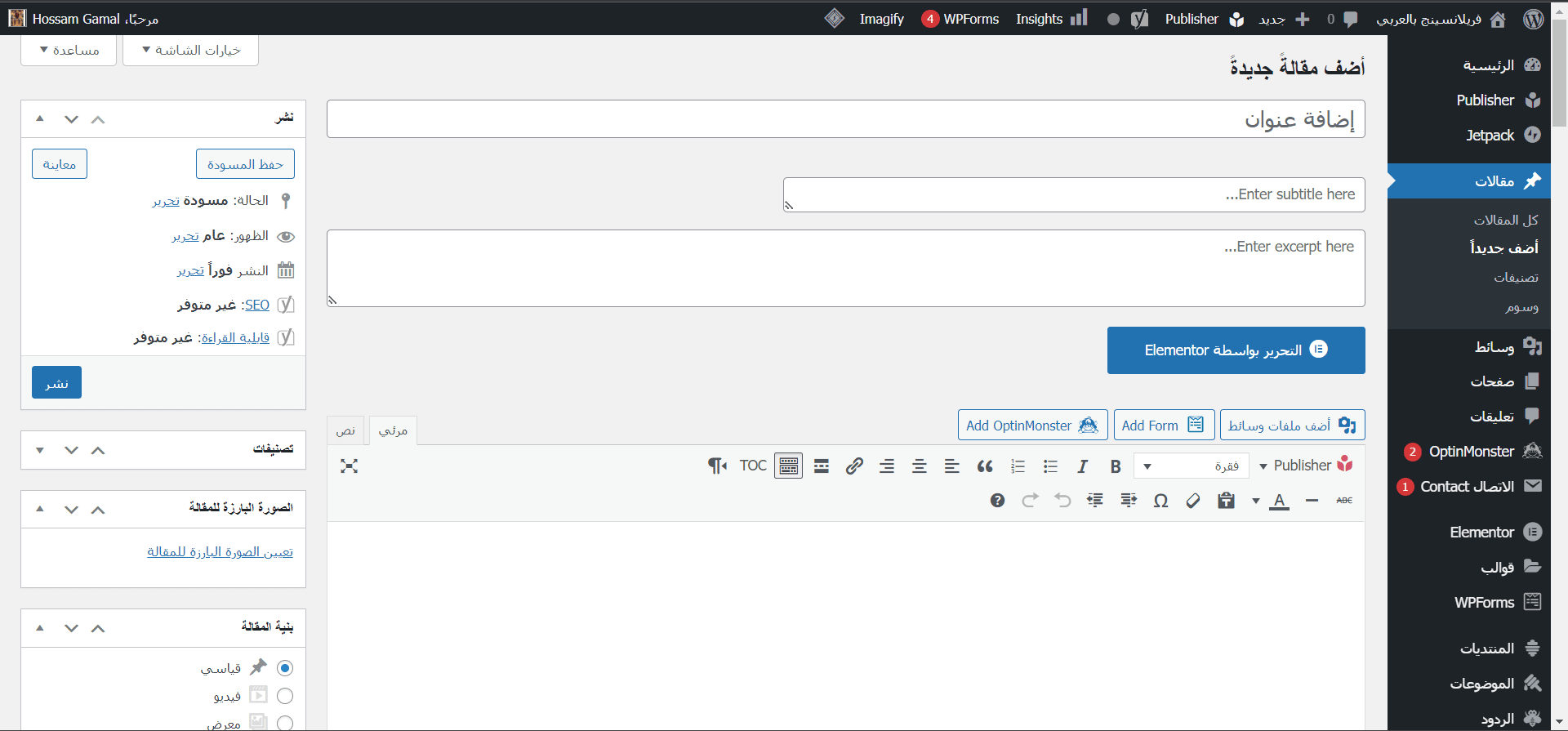Click blue نشر publish button
The height and width of the screenshot is (731, 1568).
pos(57,382)
